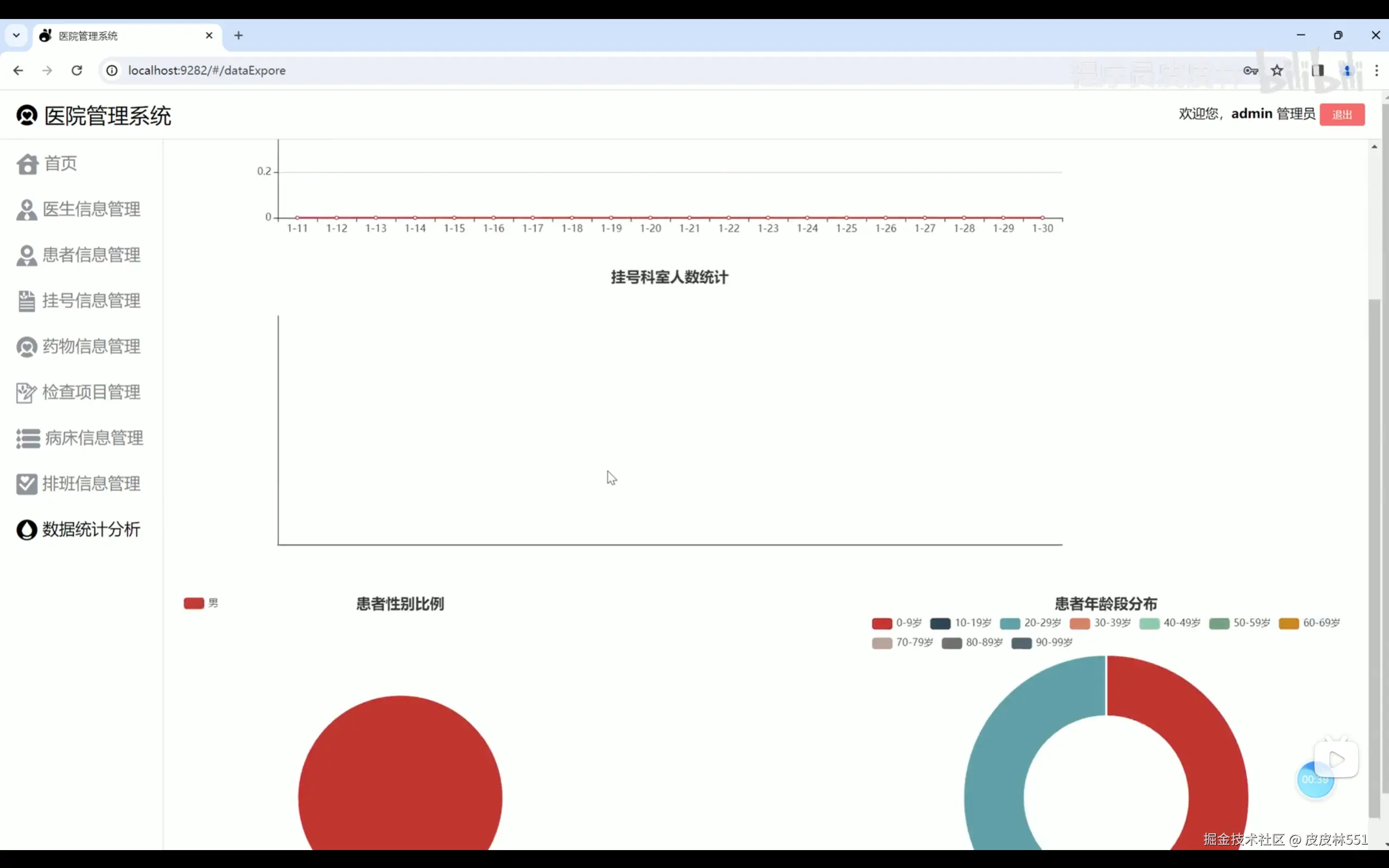Open a new browser tab
Screen dimensions: 1389x868
(239, 36)
